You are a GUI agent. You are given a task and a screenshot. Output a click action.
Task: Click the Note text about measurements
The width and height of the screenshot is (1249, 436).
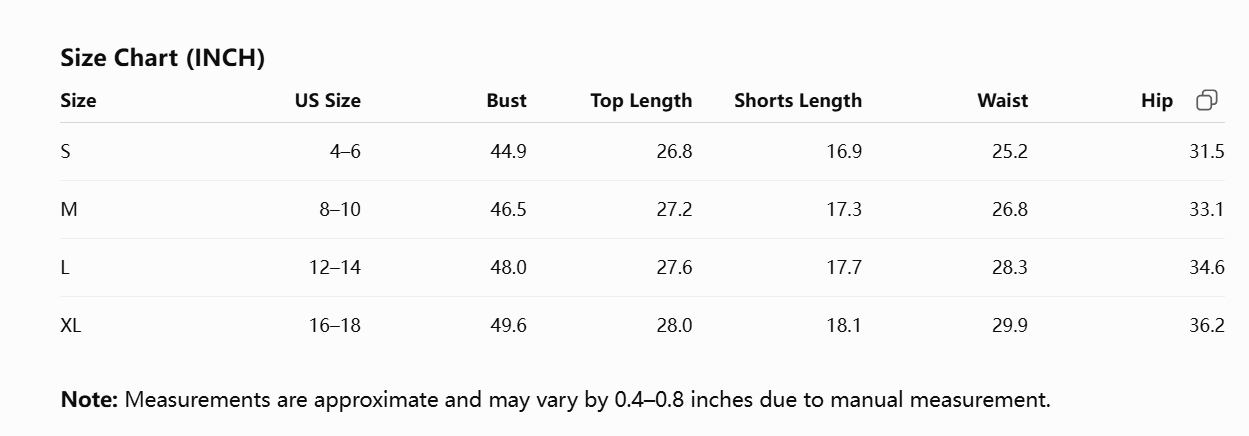[x=556, y=401]
